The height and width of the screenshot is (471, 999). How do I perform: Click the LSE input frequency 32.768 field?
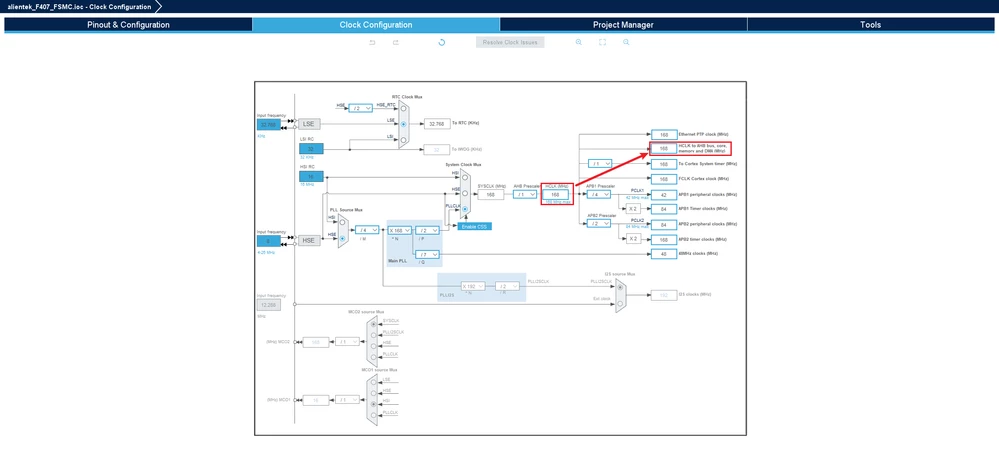coord(269,125)
